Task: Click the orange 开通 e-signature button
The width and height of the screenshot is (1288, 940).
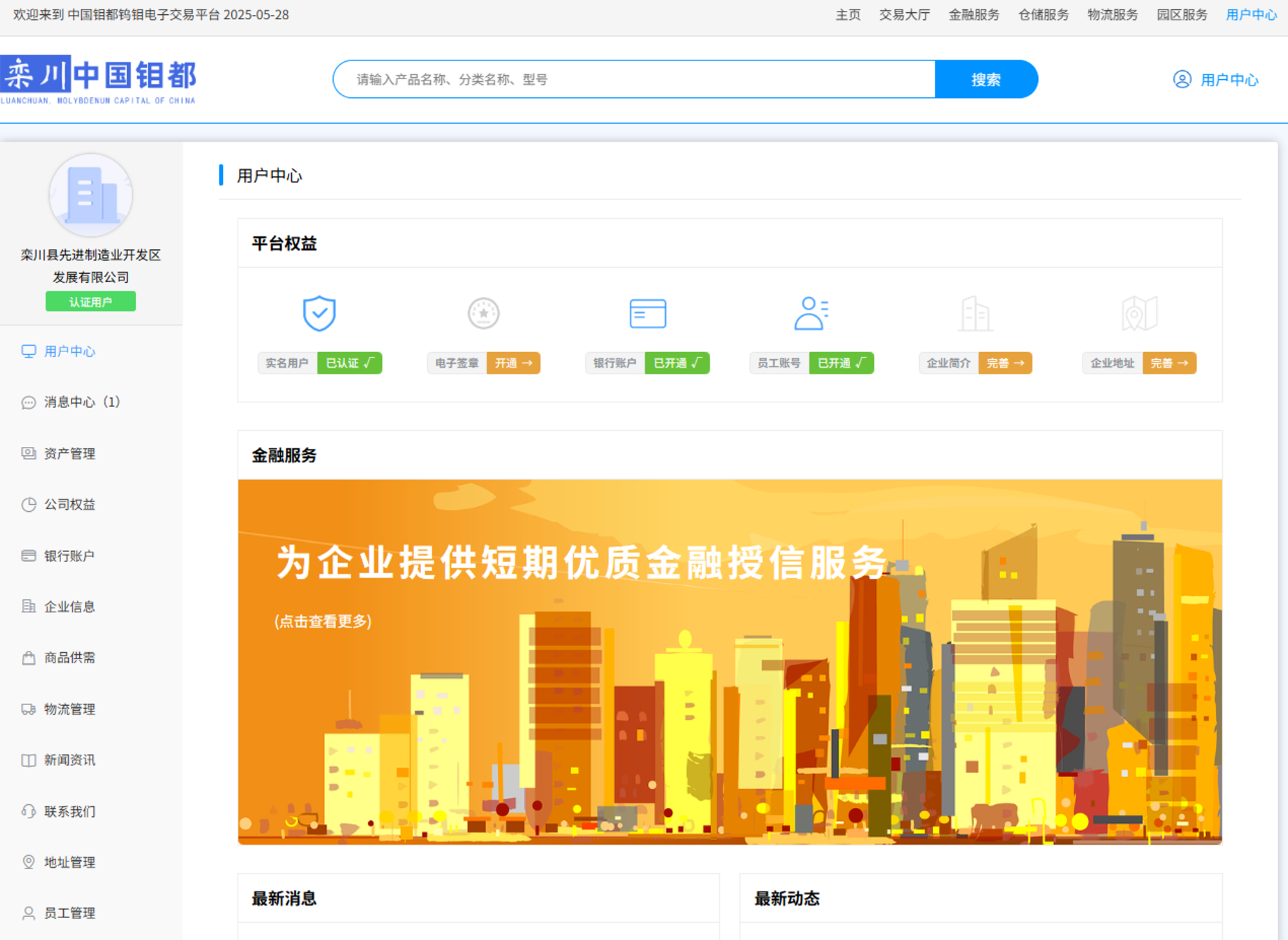Action: [x=513, y=363]
